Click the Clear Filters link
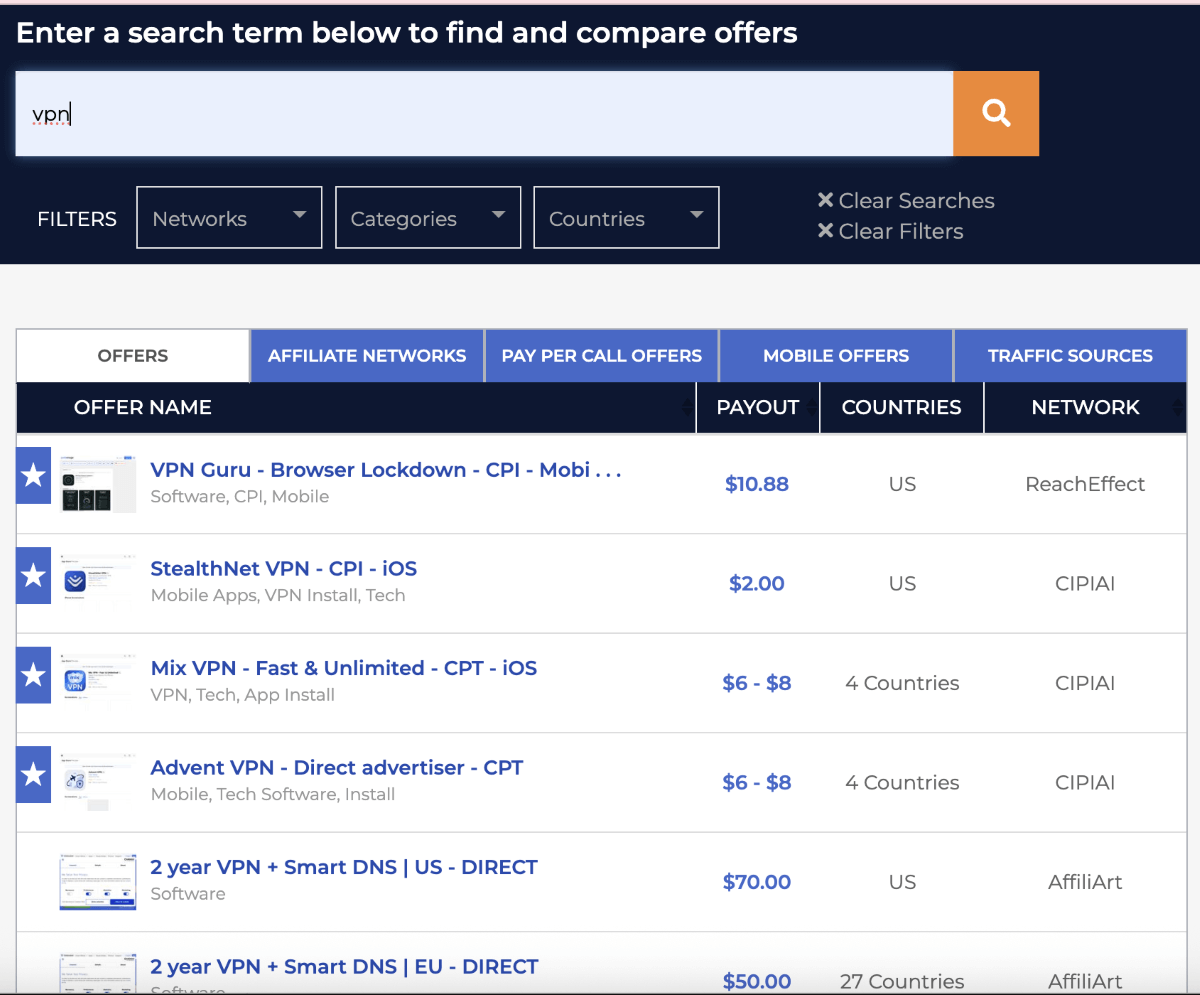The height and width of the screenshot is (995, 1200). [890, 231]
